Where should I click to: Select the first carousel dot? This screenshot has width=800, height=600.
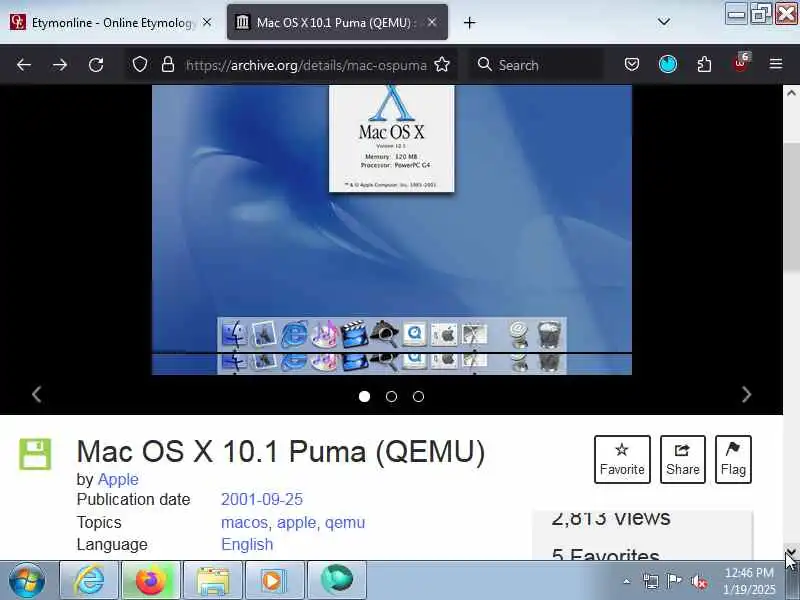click(364, 396)
